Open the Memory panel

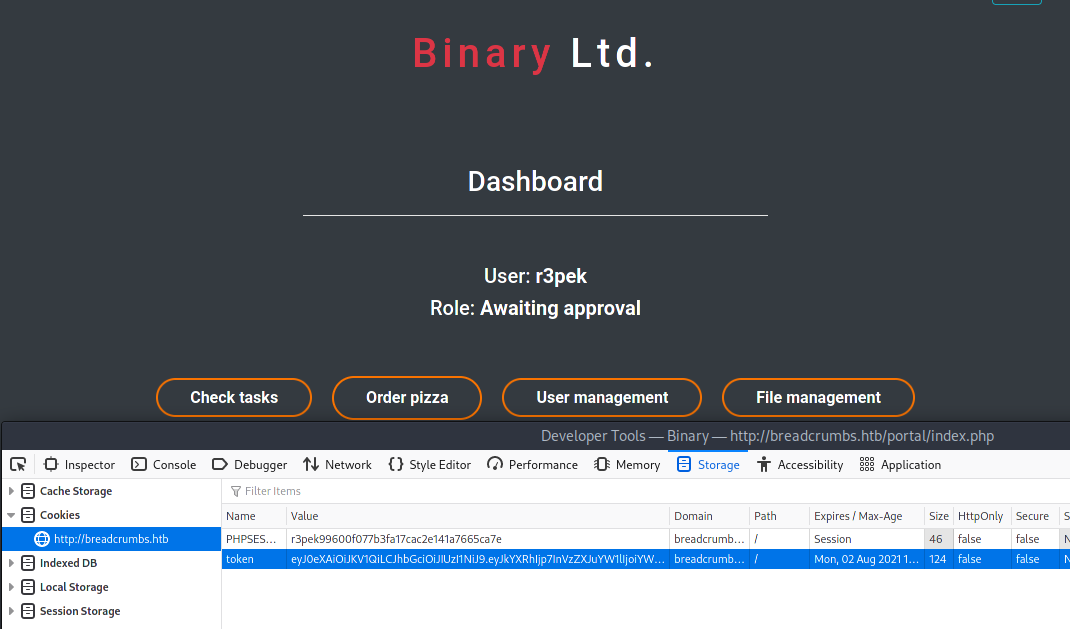click(627, 464)
